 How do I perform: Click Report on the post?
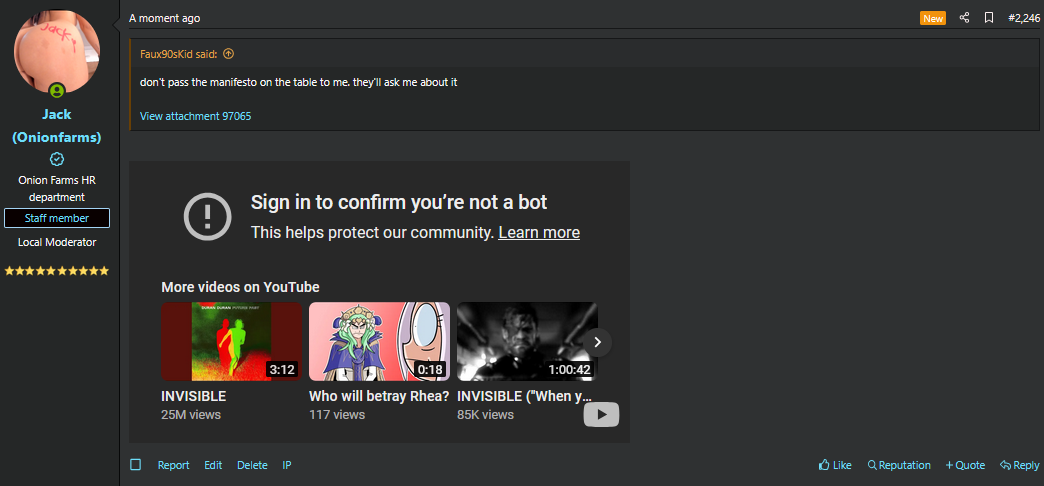click(173, 465)
